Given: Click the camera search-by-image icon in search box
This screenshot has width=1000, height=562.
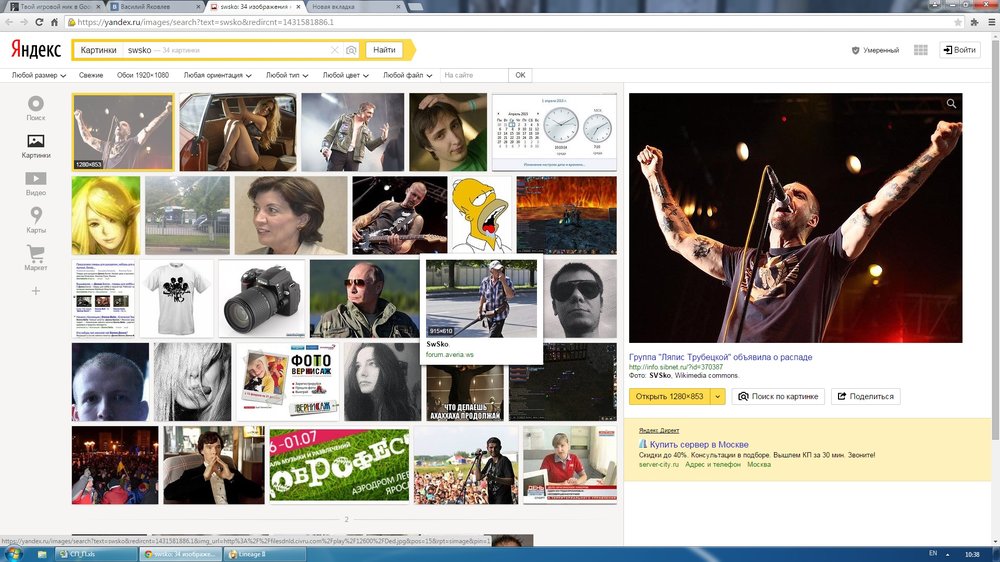Looking at the screenshot, I should (351, 50).
